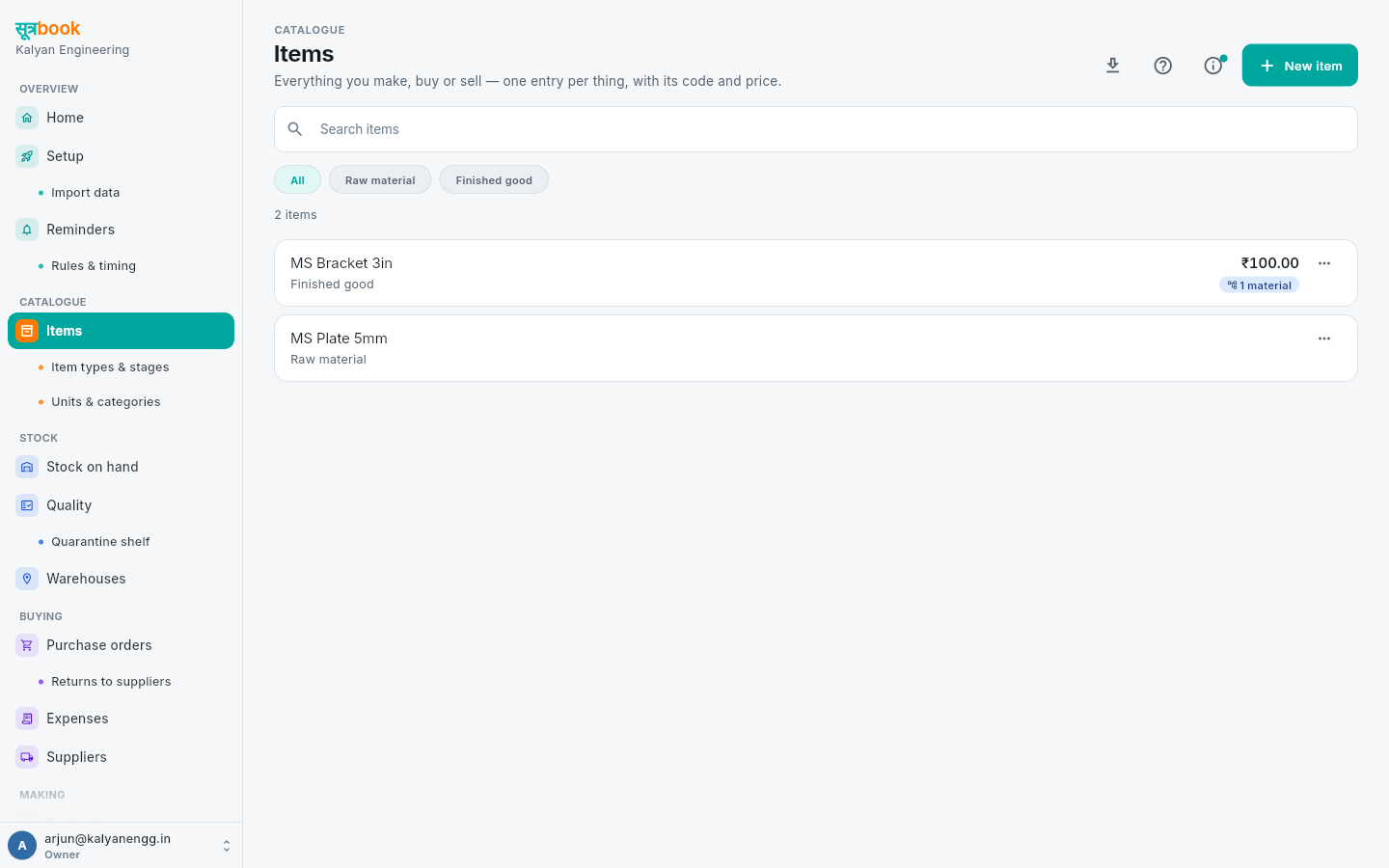Open the help question mark icon
This screenshot has width=1389, height=868.
(1163, 66)
